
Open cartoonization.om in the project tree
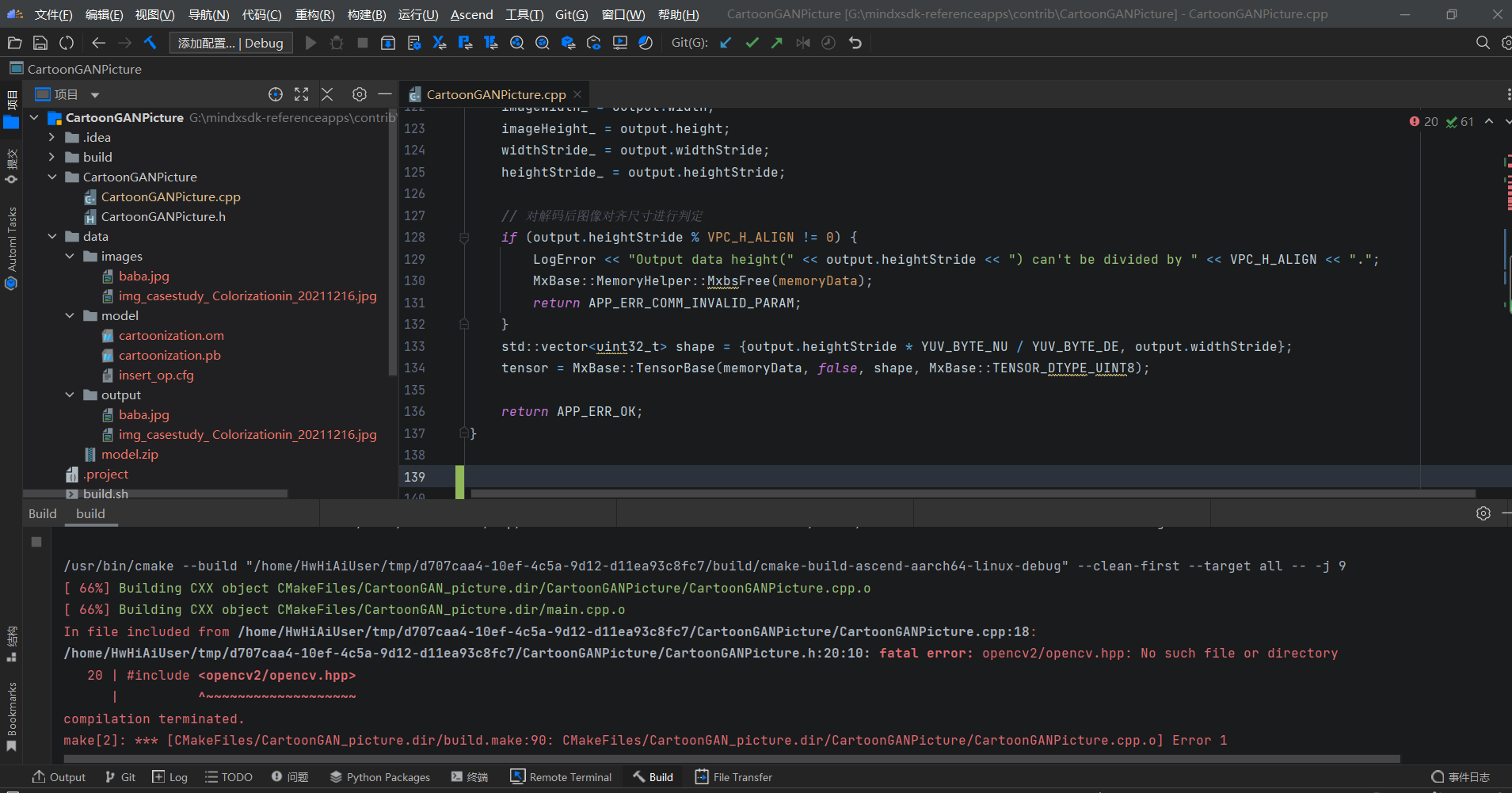(171, 335)
